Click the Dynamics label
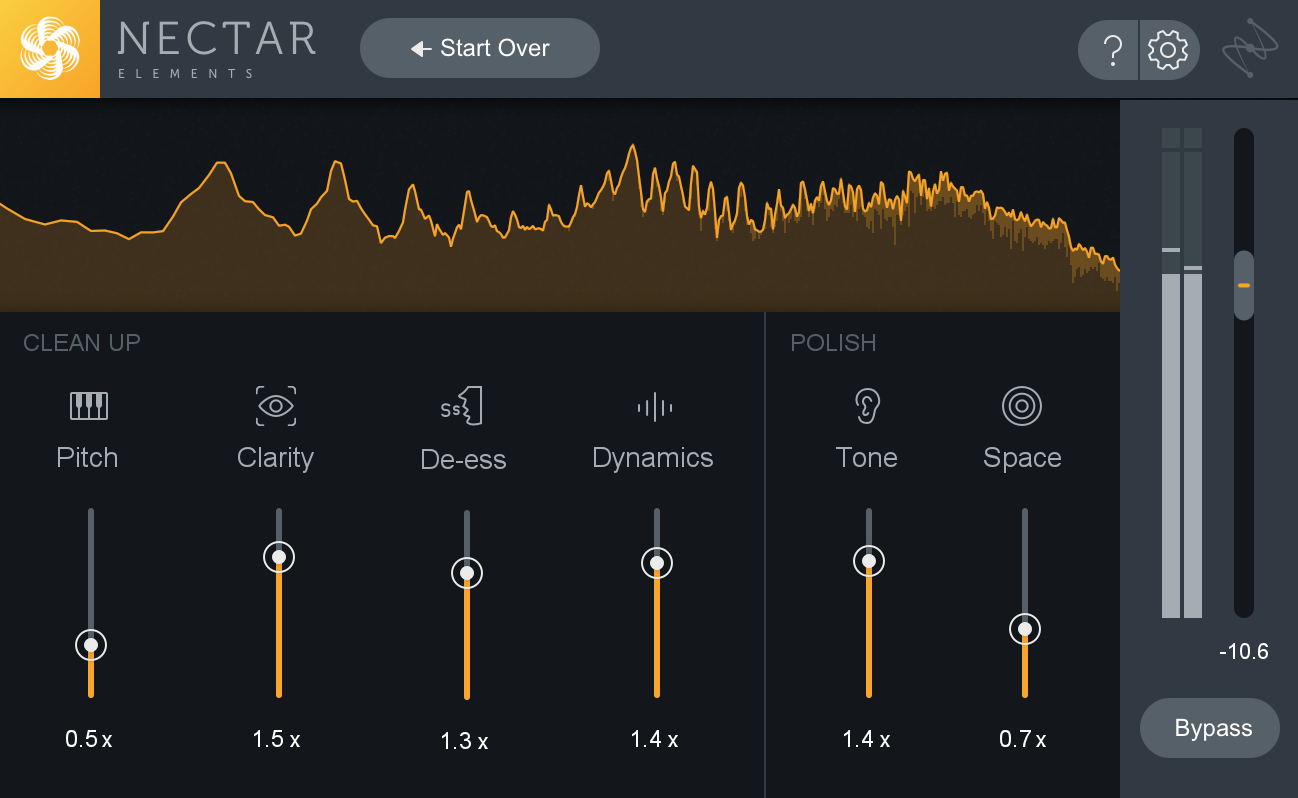The image size is (1298, 798). 653,458
